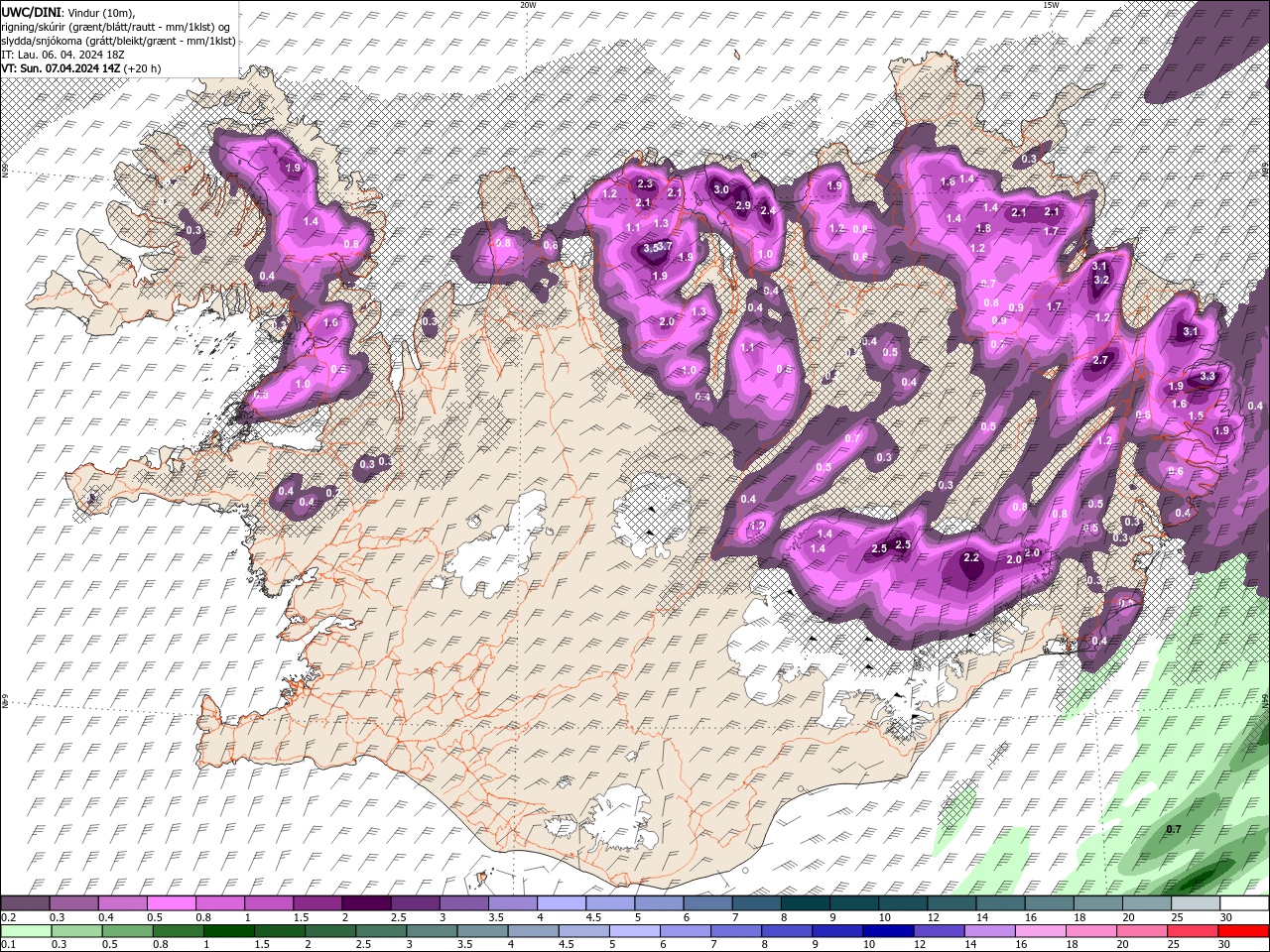The height and width of the screenshot is (952, 1270).
Task: Click the 'VT: Sun. 07.04.2024 14Z' valid time line
Action: coord(61,68)
